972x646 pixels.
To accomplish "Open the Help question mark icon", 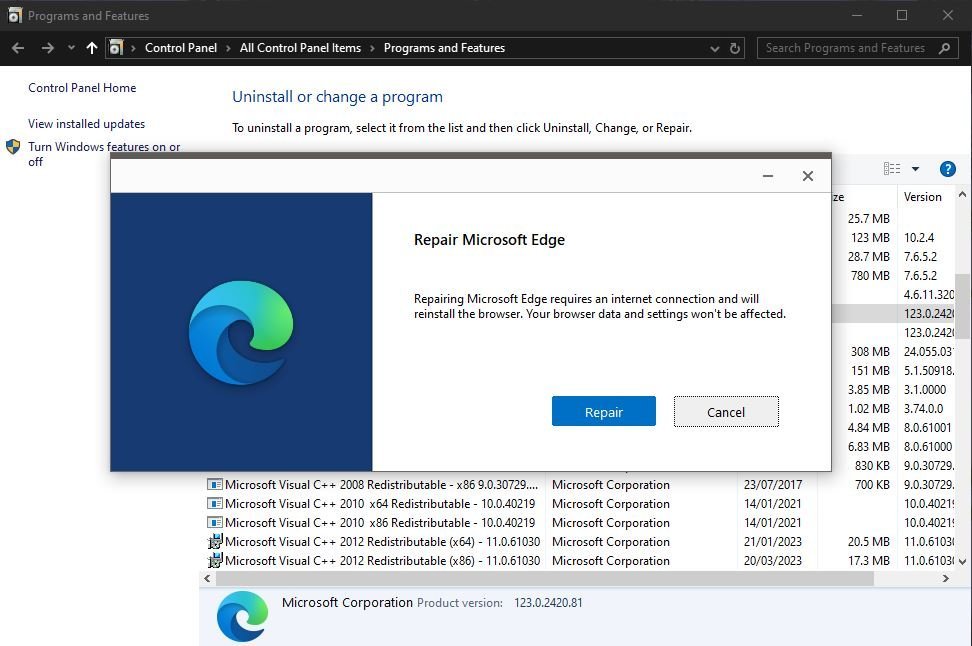I will pyautogui.click(x=947, y=169).
